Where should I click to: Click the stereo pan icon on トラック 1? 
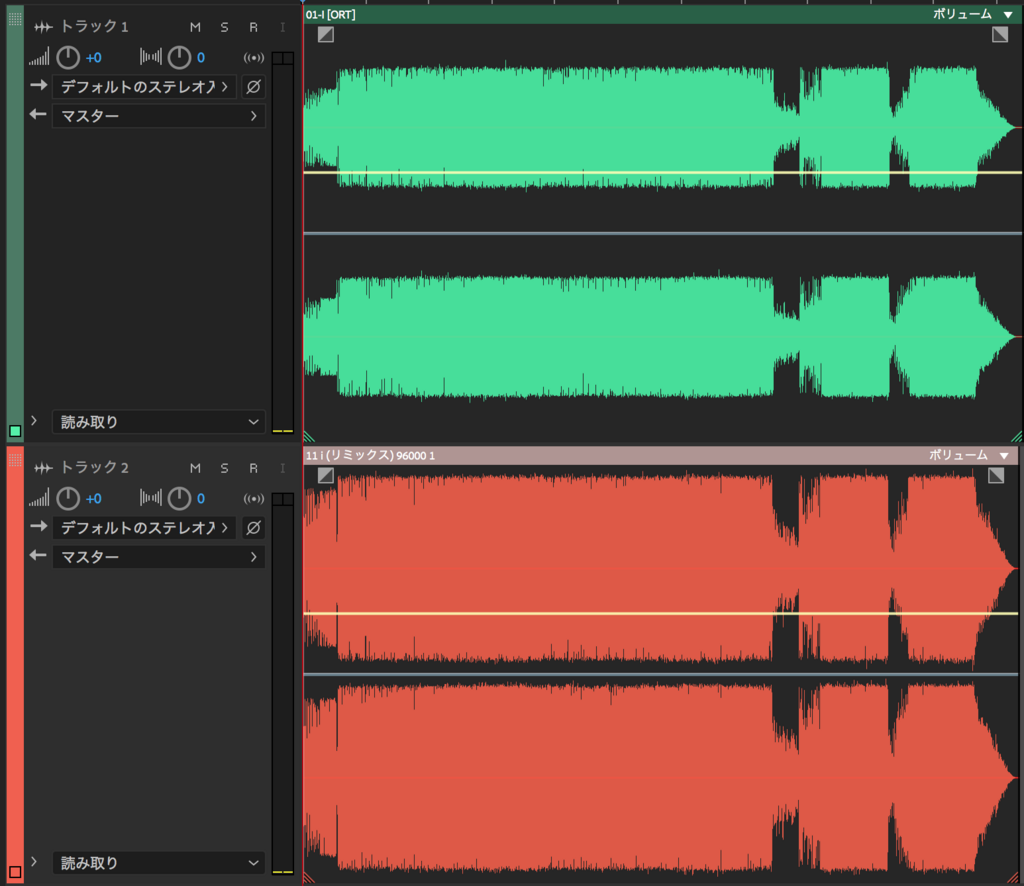click(150, 57)
